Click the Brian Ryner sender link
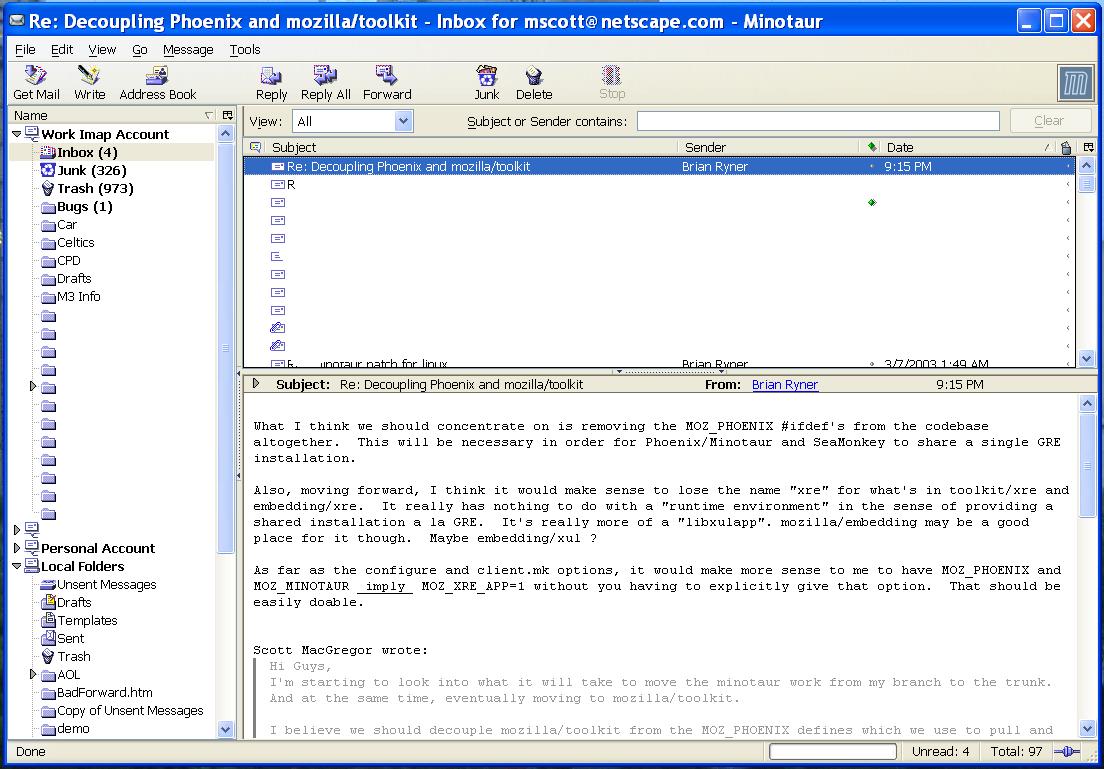Screen dimensions: 1104x769 pos(785,384)
